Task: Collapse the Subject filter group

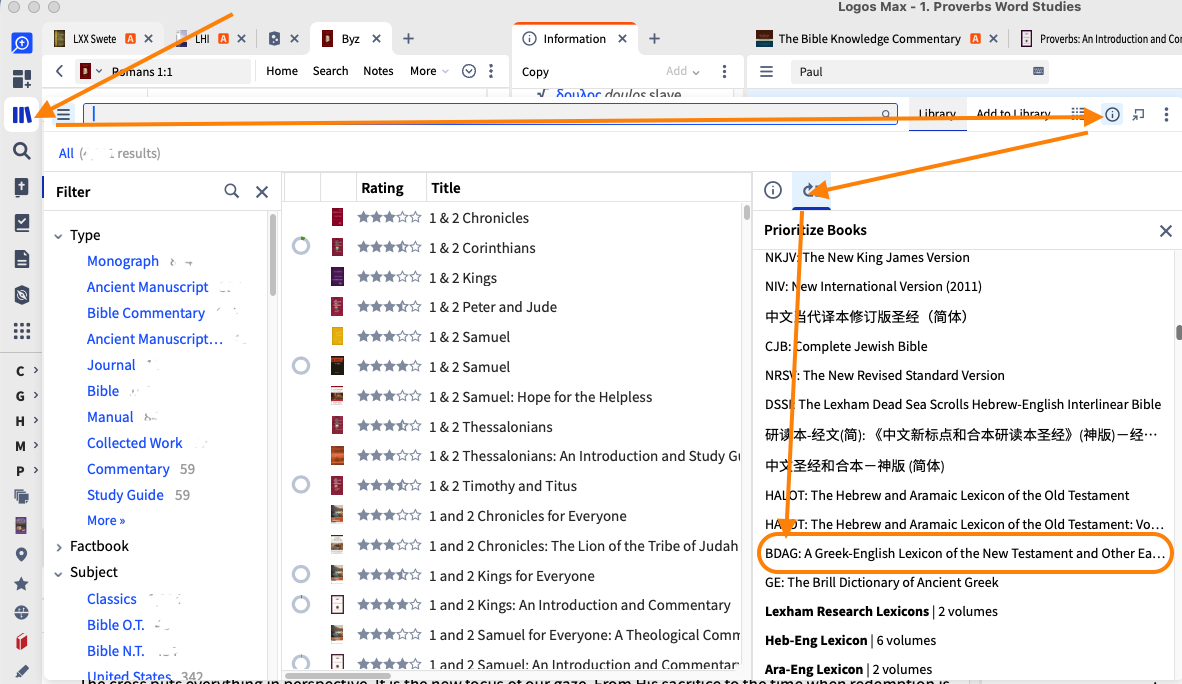Action: (x=58, y=573)
